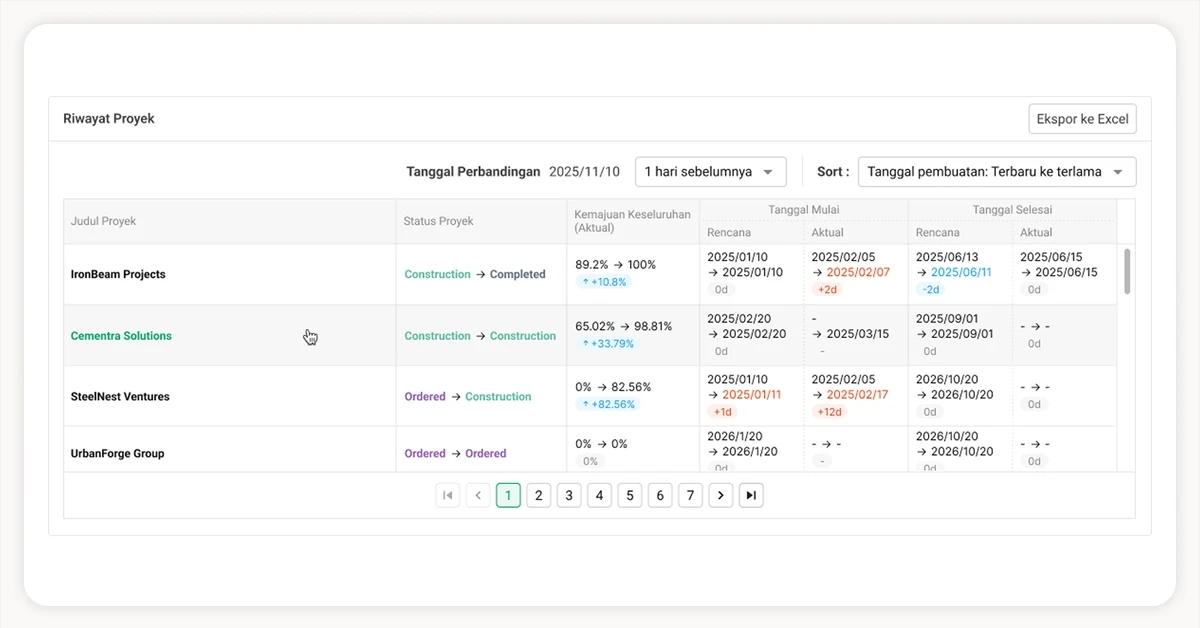Image resolution: width=1200 pixels, height=628 pixels.
Task: Click the previous page chevron
Action: pyautogui.click(x=478, y=495)
